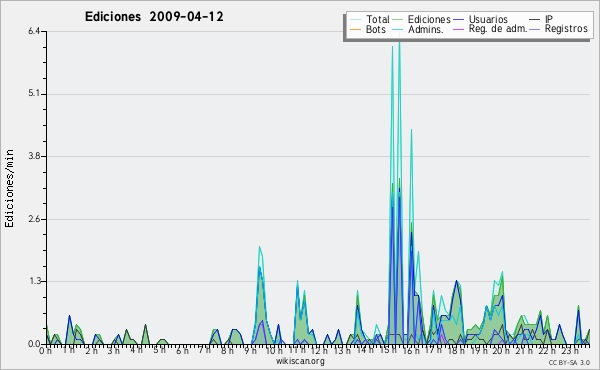600x370 pixels.
Task: Click the 1.3 value on vertical axis
Action: click(x=34, y=281)
